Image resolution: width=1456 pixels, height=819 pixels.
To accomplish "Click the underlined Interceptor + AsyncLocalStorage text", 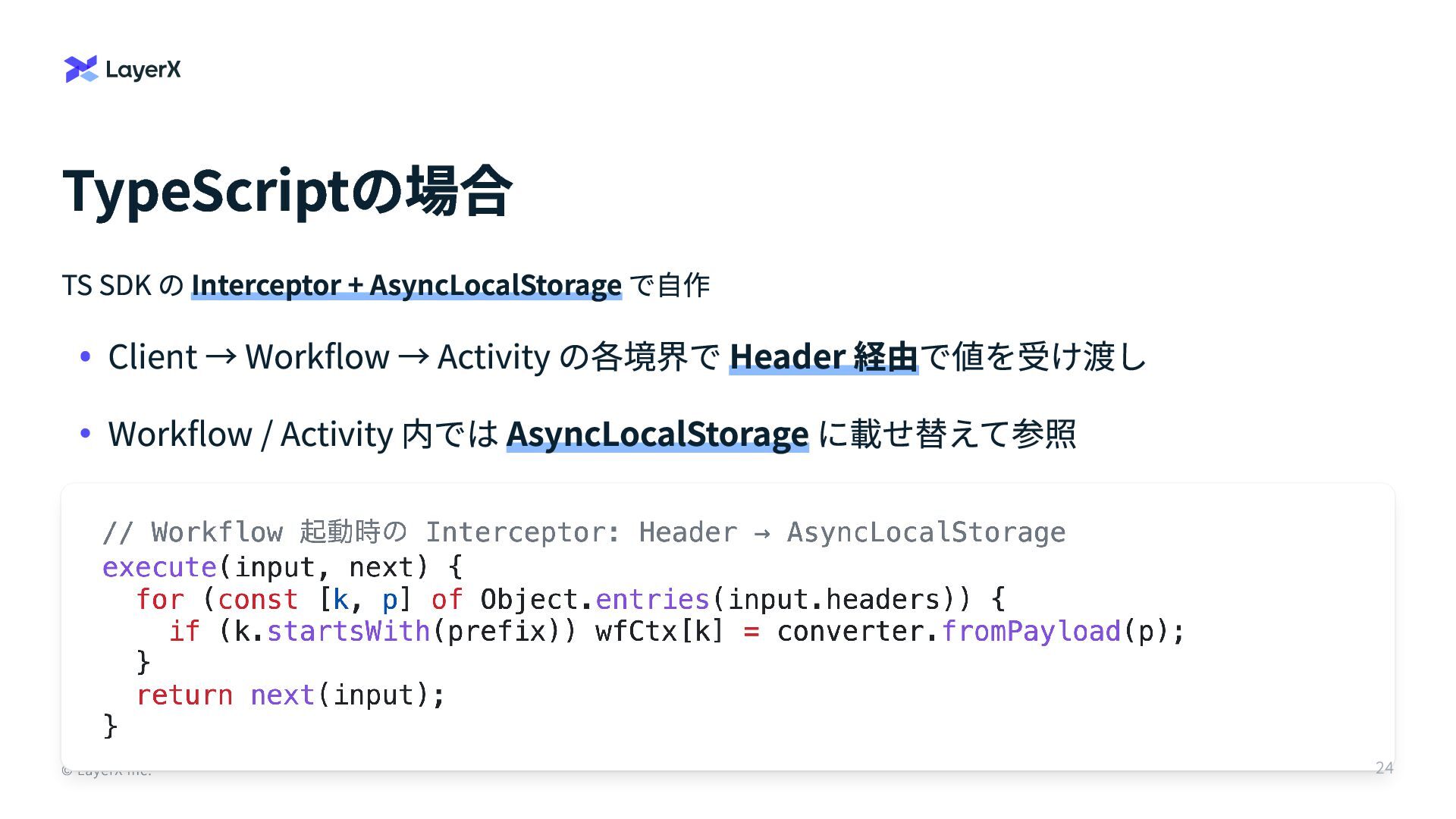I will (x=406, y=285).
